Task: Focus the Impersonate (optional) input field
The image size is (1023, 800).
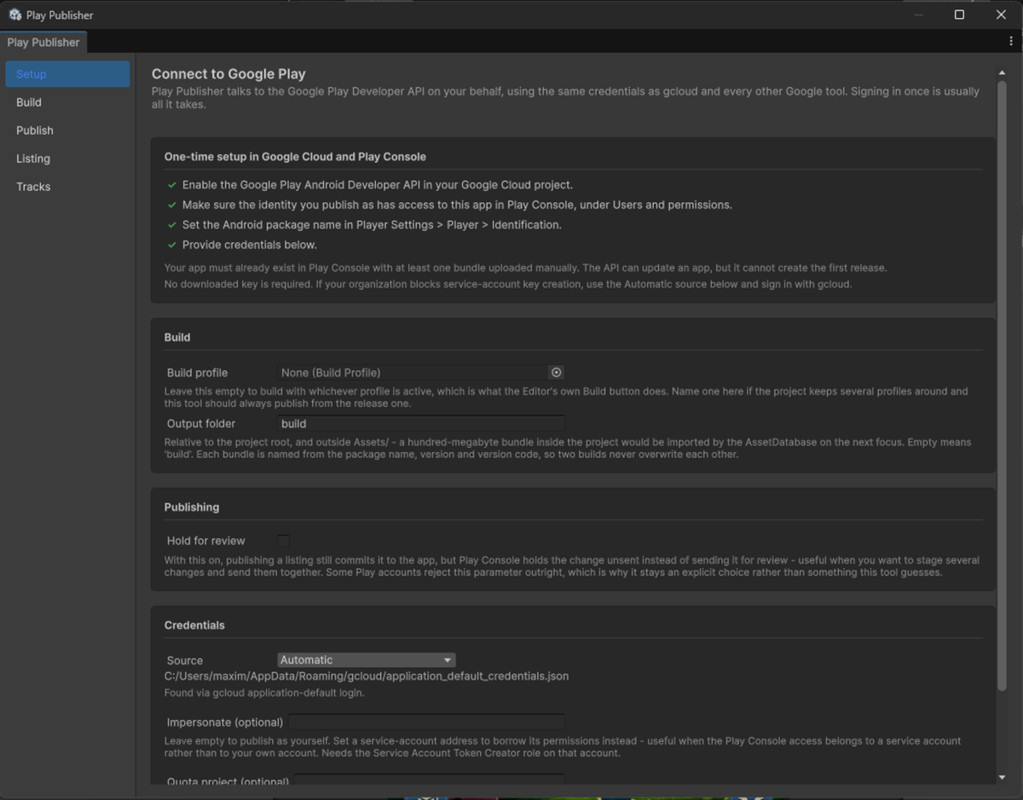Action: 427,722
